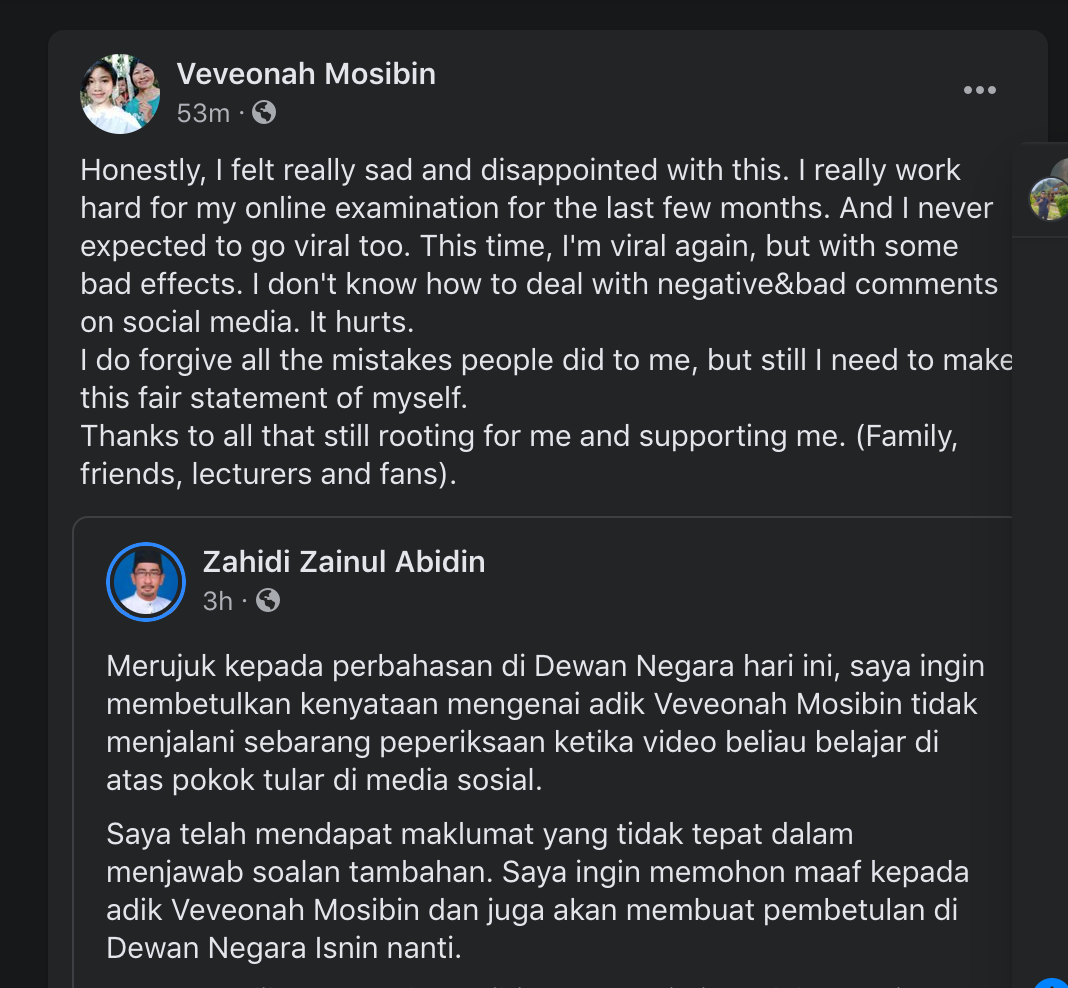Click the 'I do forgive all the mistakes' sentence
Image resolution: width=1068 pixels, height=988 pixels.
pos(547,360)
